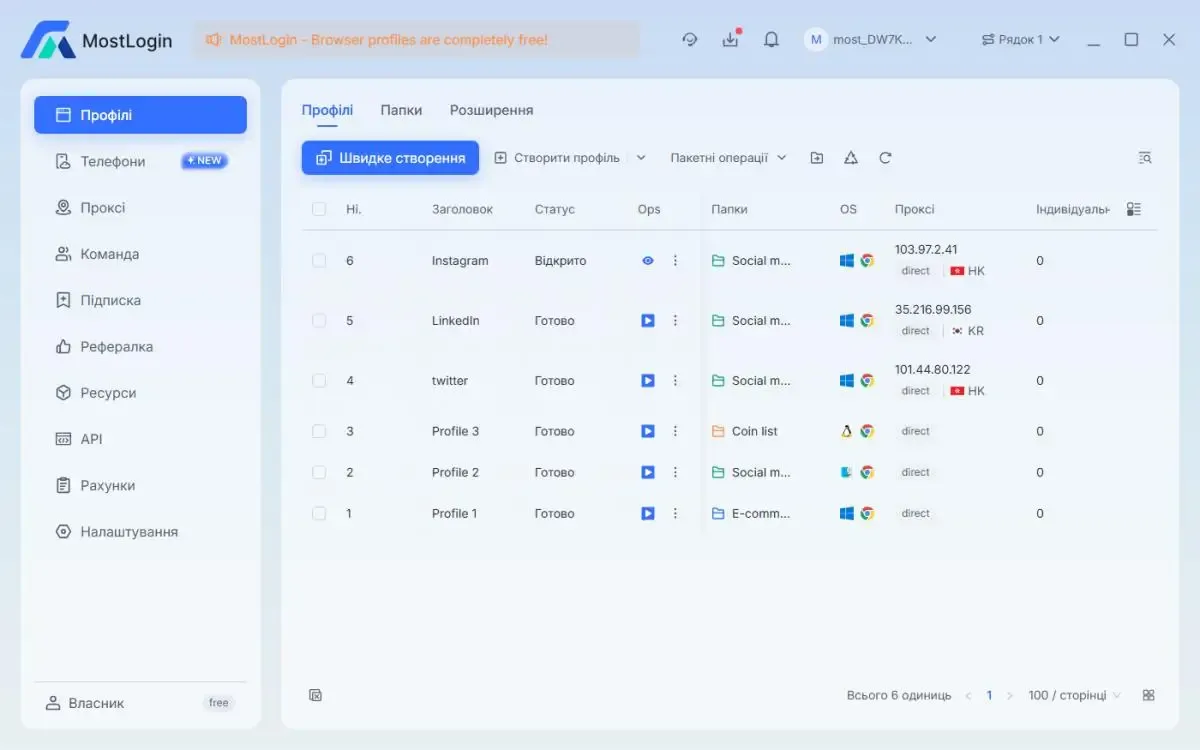The height and width of the screenshot is (750, 1200).
Task: Click the search filter icon above the table
Action: (1145, 158)
